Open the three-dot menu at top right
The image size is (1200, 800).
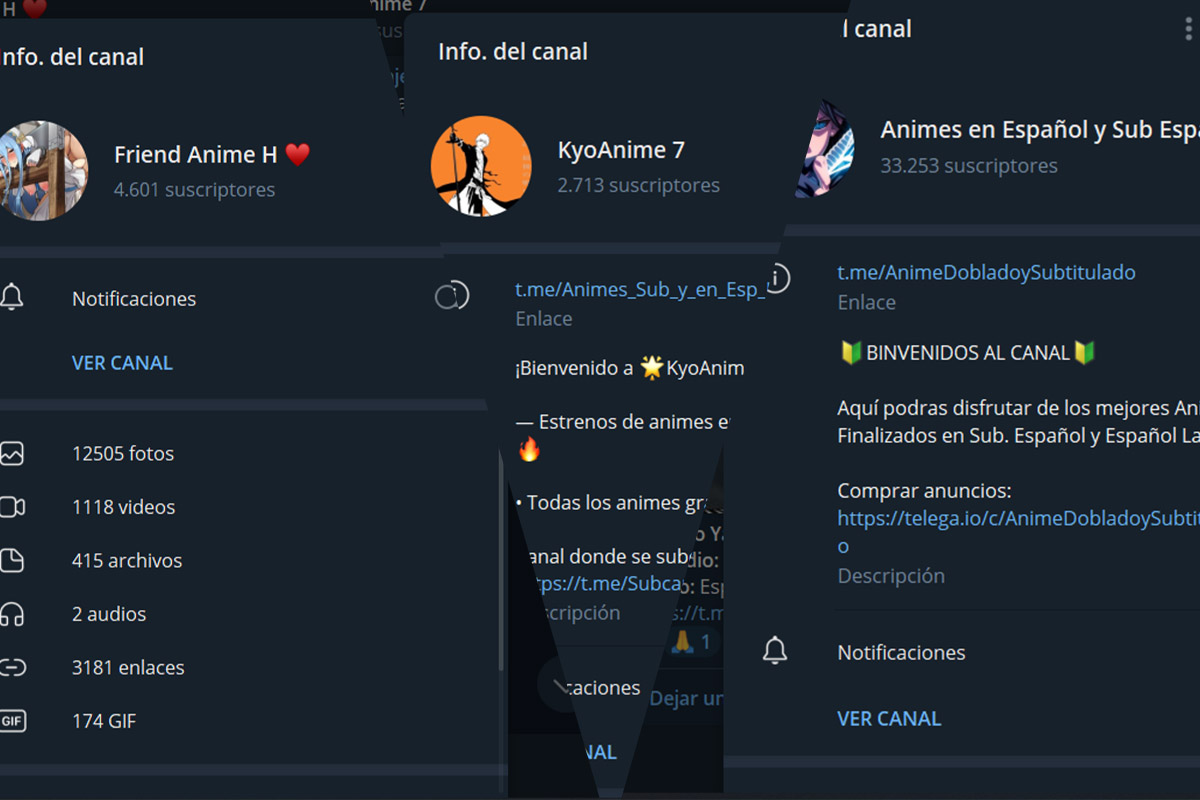click(x=1189, y=28)
